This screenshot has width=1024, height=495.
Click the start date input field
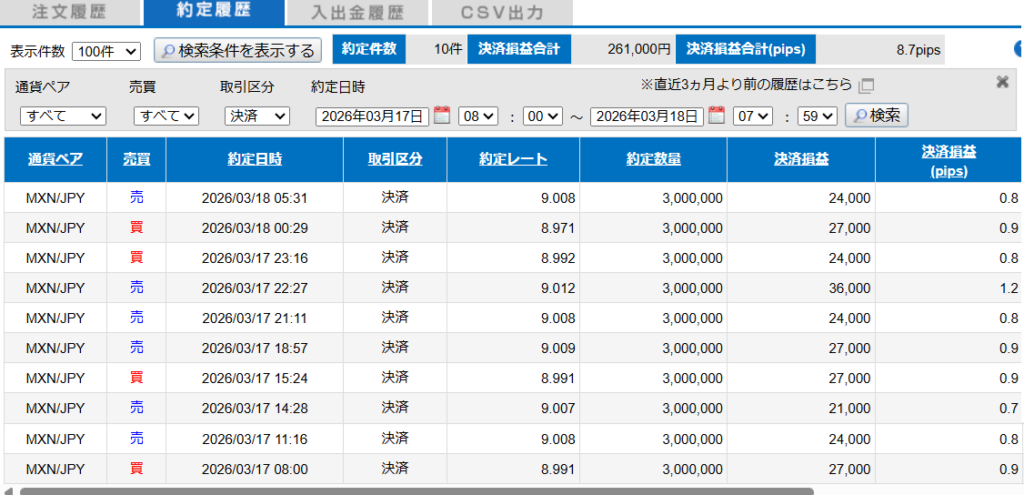click(372, 116)
